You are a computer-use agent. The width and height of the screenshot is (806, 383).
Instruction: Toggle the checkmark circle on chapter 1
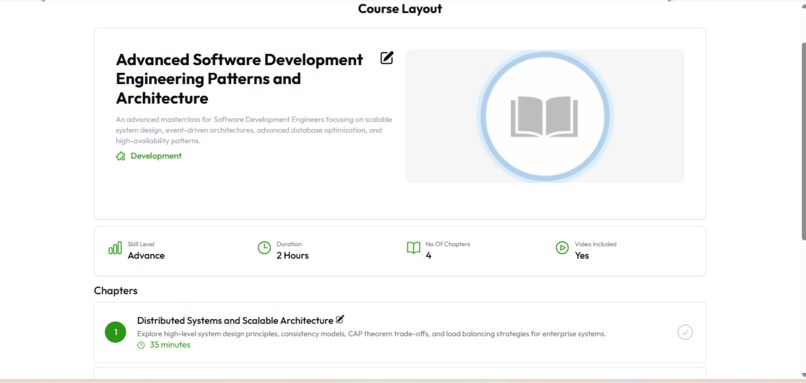pos(685,332)
